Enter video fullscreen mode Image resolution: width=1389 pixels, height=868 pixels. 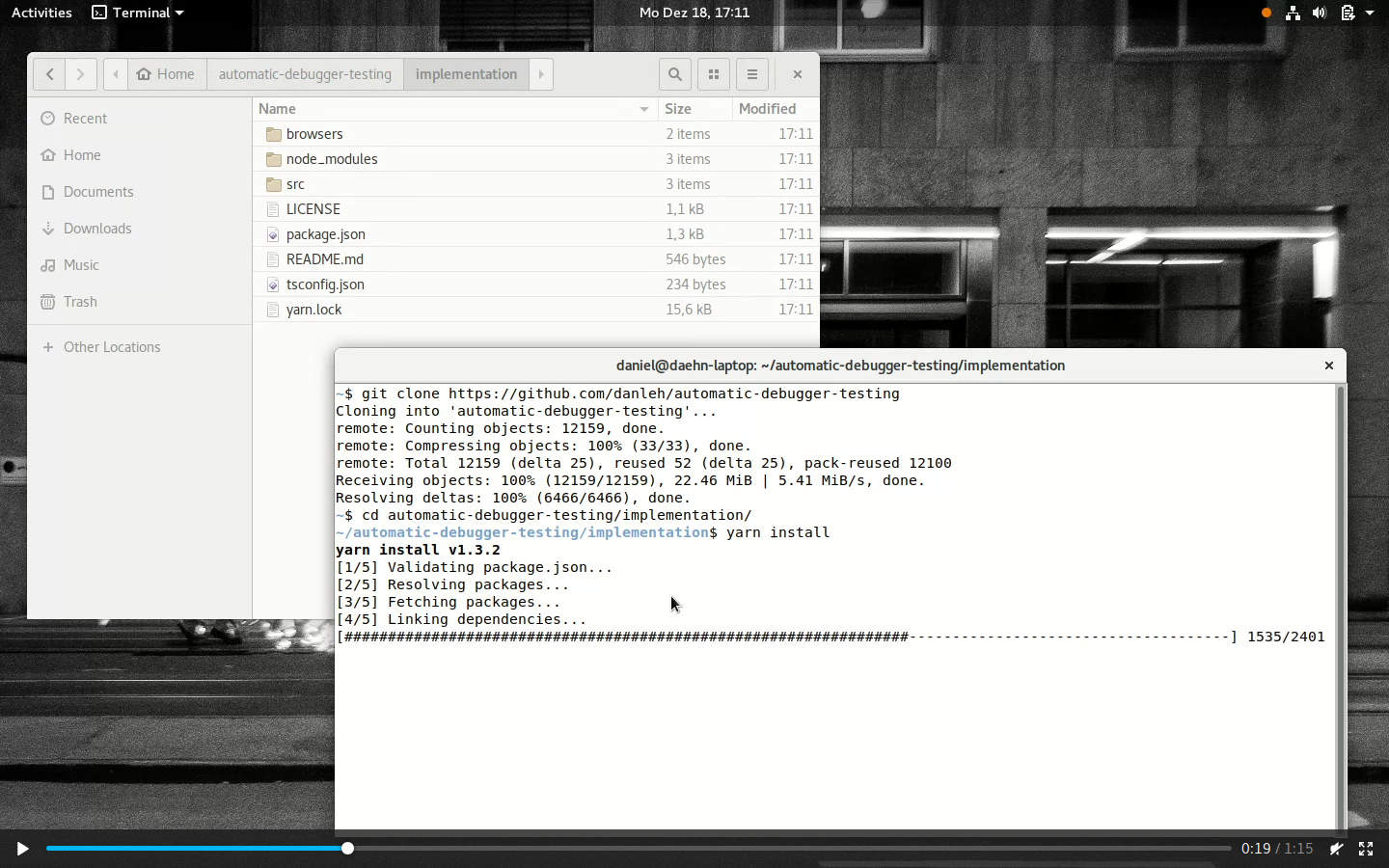[x=1366, y=849]
